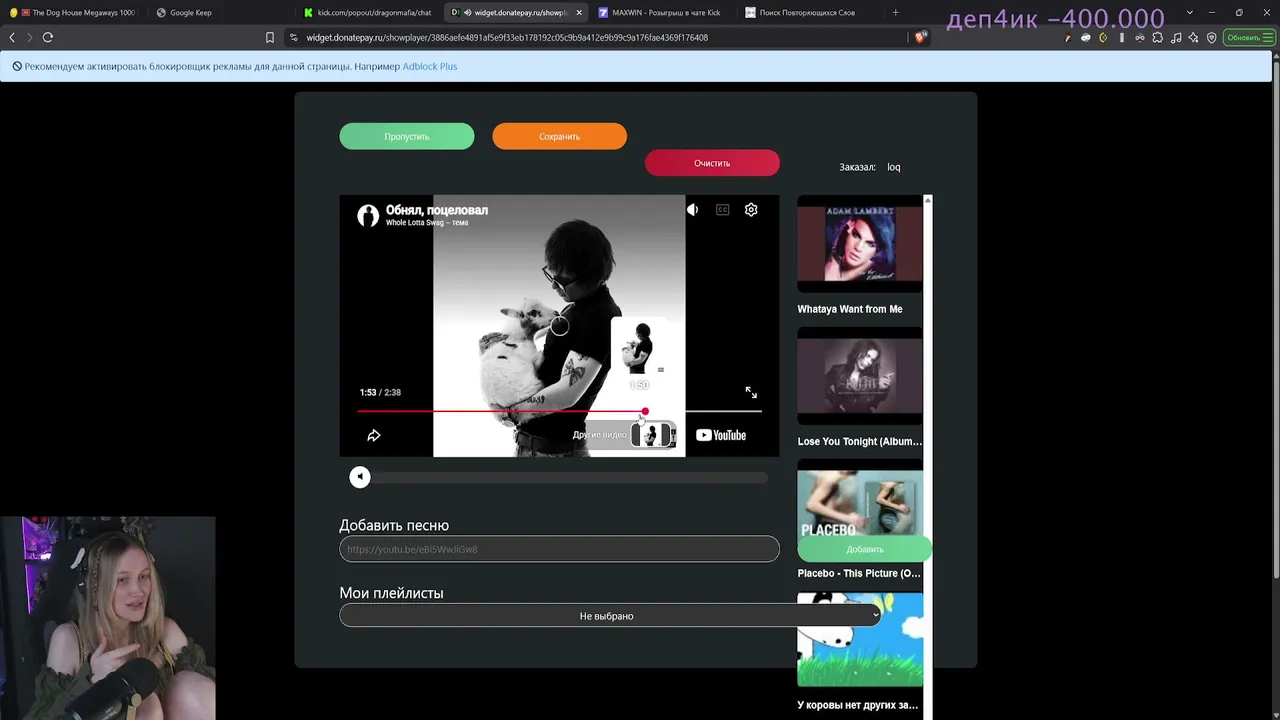This screenshot has width=1280, height=720.
Task: Open the music note media control
Action: [1176, 38]
